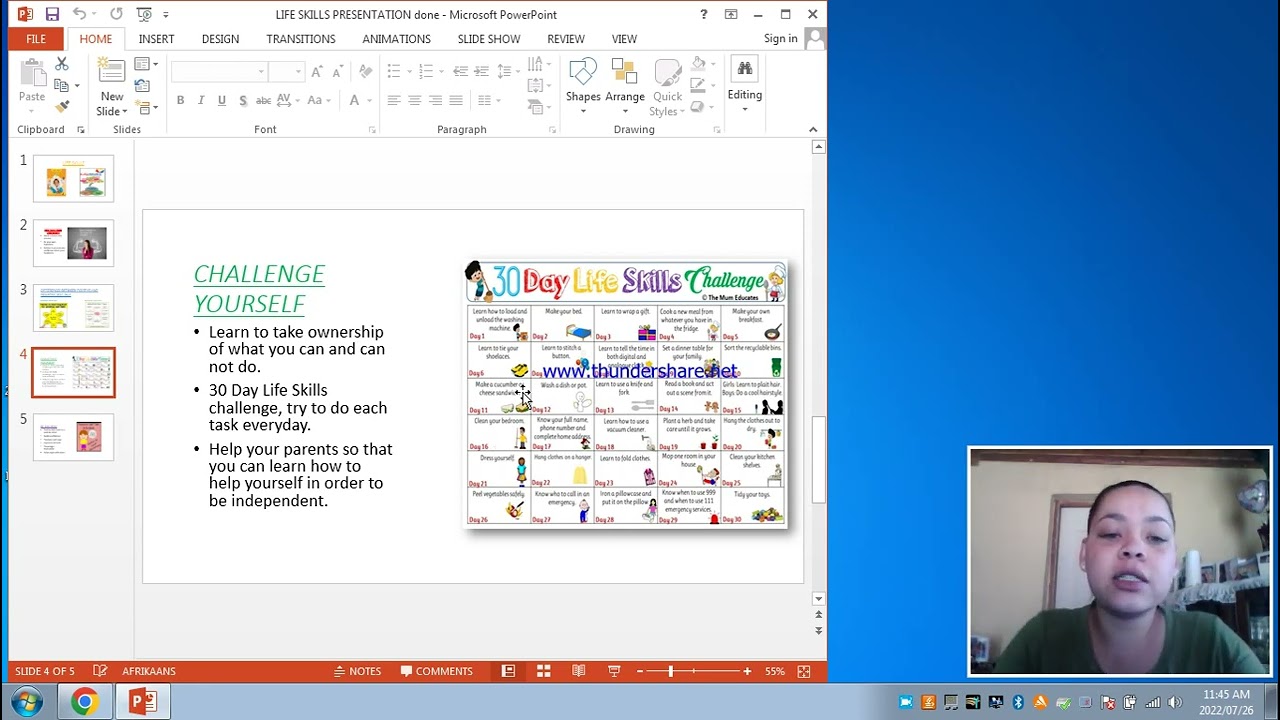This screenshot has height=720, width=1280.
Task: Switch to Slide Sorter view
Action: (543, 671)
